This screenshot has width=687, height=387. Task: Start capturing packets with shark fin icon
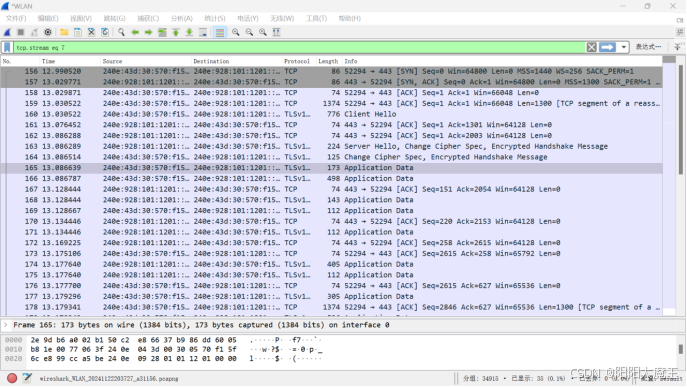coord(7,32)
